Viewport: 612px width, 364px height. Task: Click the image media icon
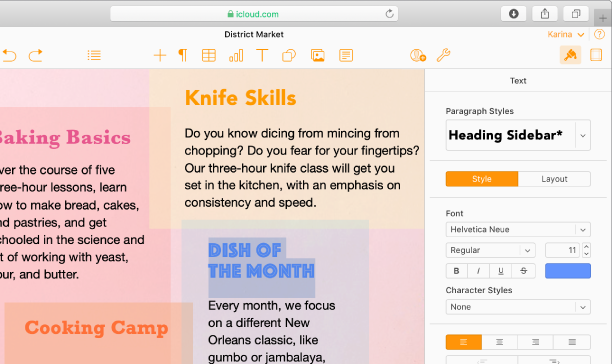click(x=318, y=56)
